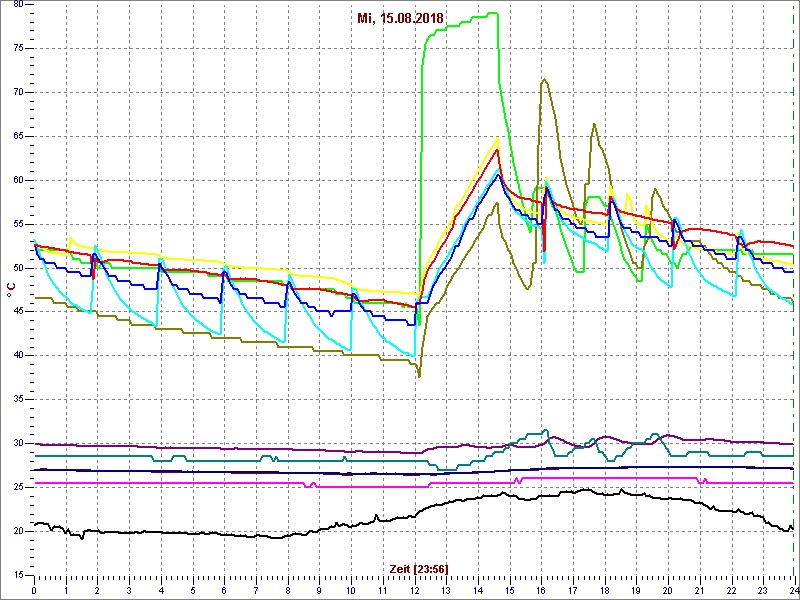
Task: Click the hour label 5 on the time axis
Action: (x=193, y=591)
